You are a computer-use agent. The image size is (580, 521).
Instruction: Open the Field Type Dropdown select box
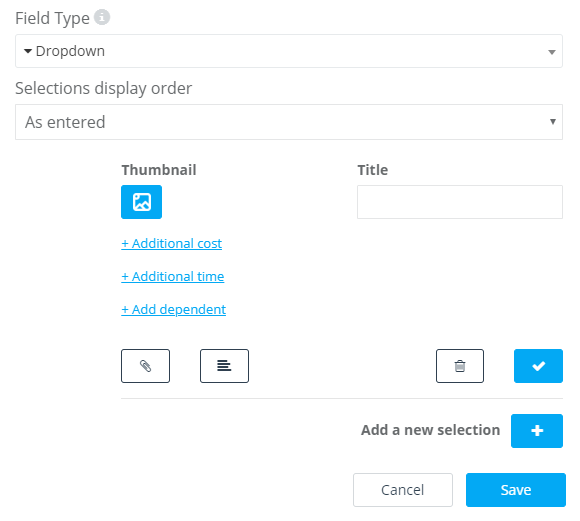pyautogui.click(x=289, y=51)
